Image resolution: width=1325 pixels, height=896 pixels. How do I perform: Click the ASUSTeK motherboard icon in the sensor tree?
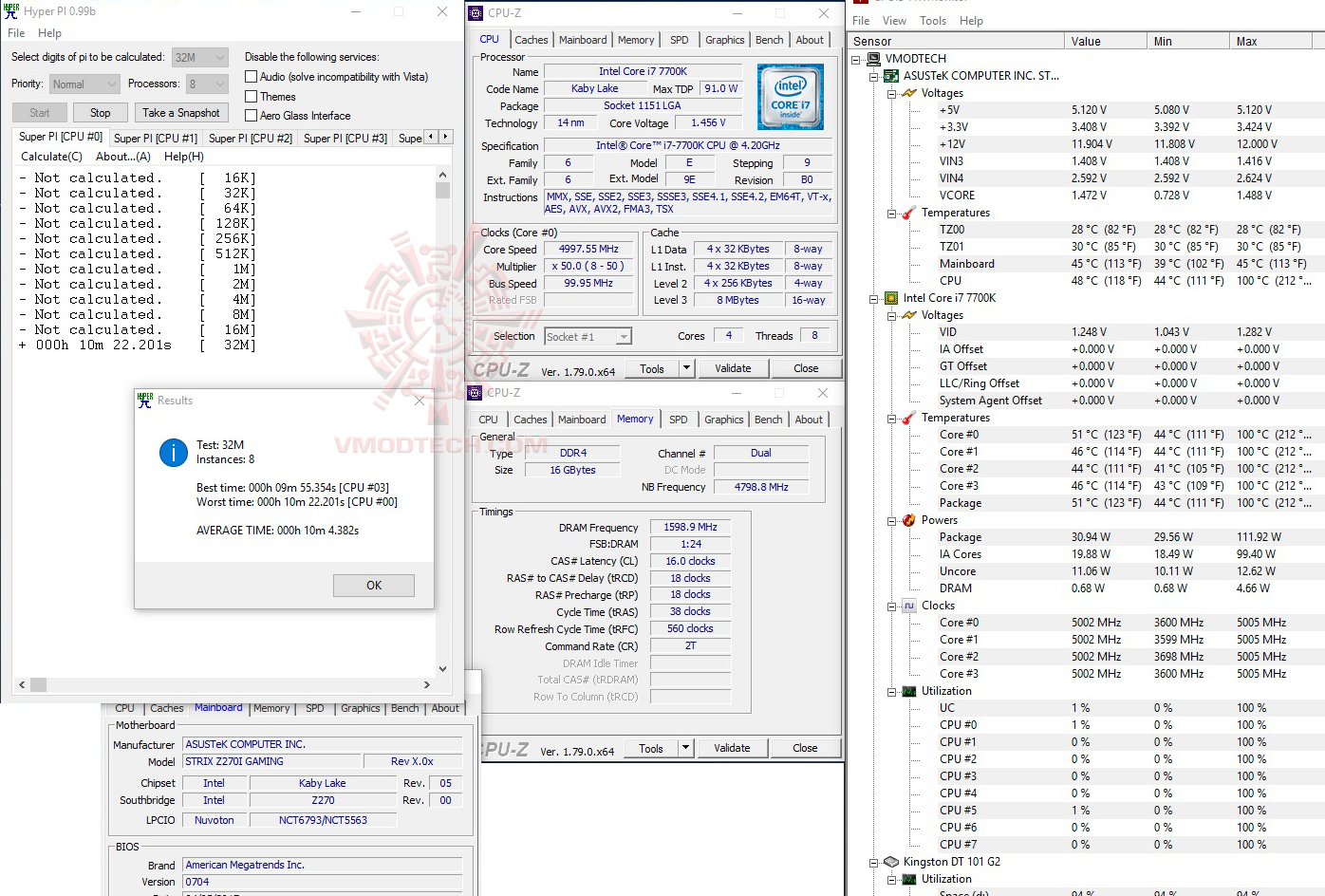coord(891,76)
